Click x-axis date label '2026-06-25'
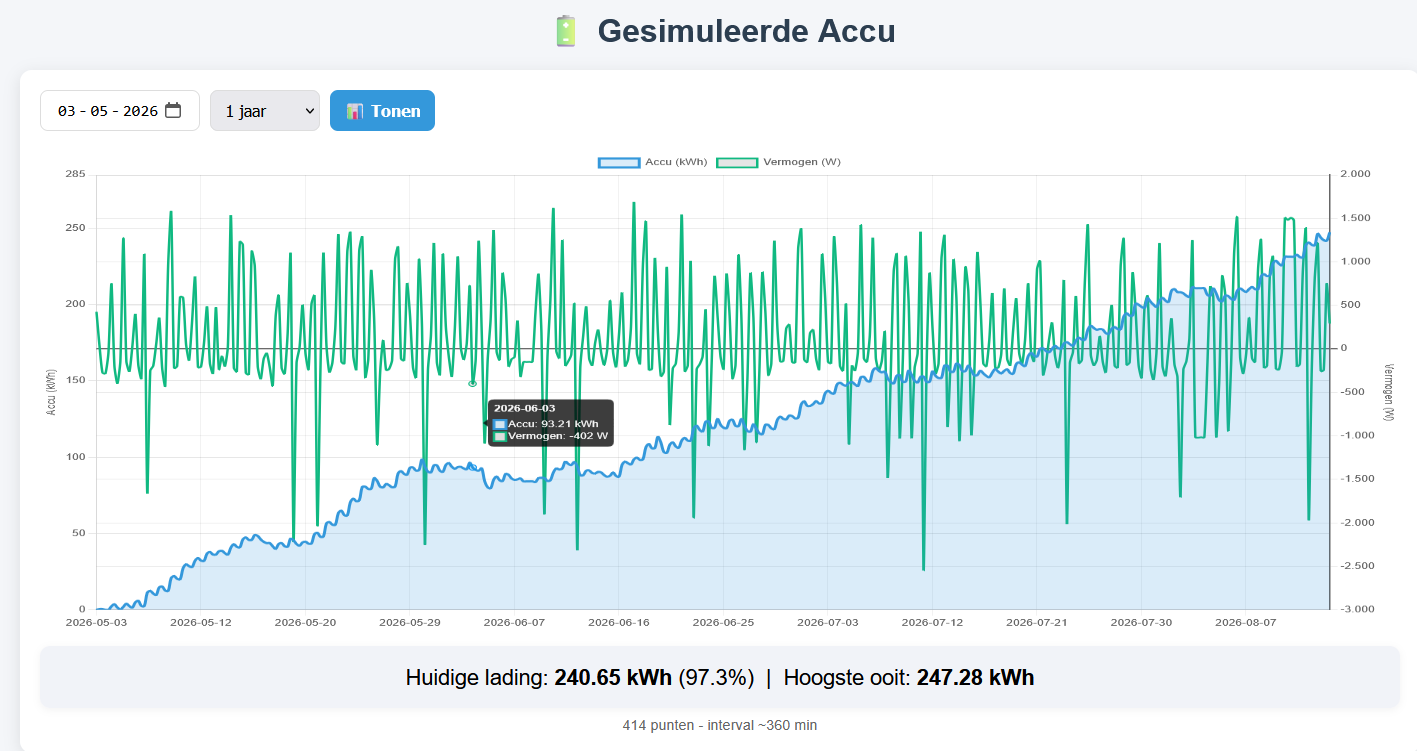Screen dimensions: 1417x751 (723, 622)
